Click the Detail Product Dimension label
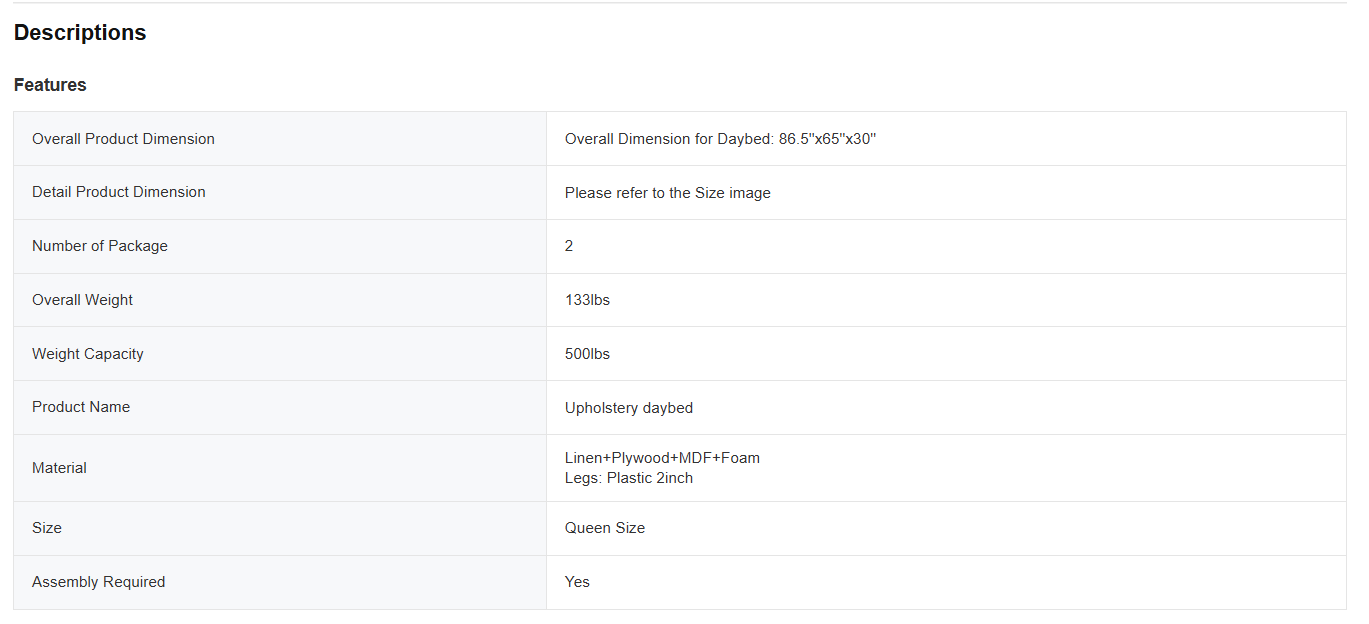Viewport: 1369px width, 624px height. tap(119, 192)
